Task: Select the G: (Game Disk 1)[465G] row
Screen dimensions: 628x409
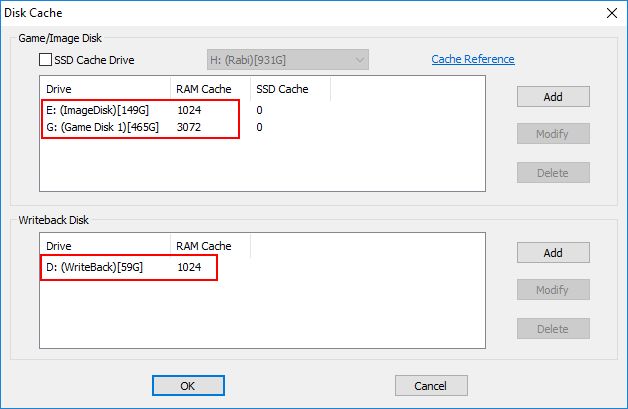Action: pyautogui.click(x=262, y=127)
